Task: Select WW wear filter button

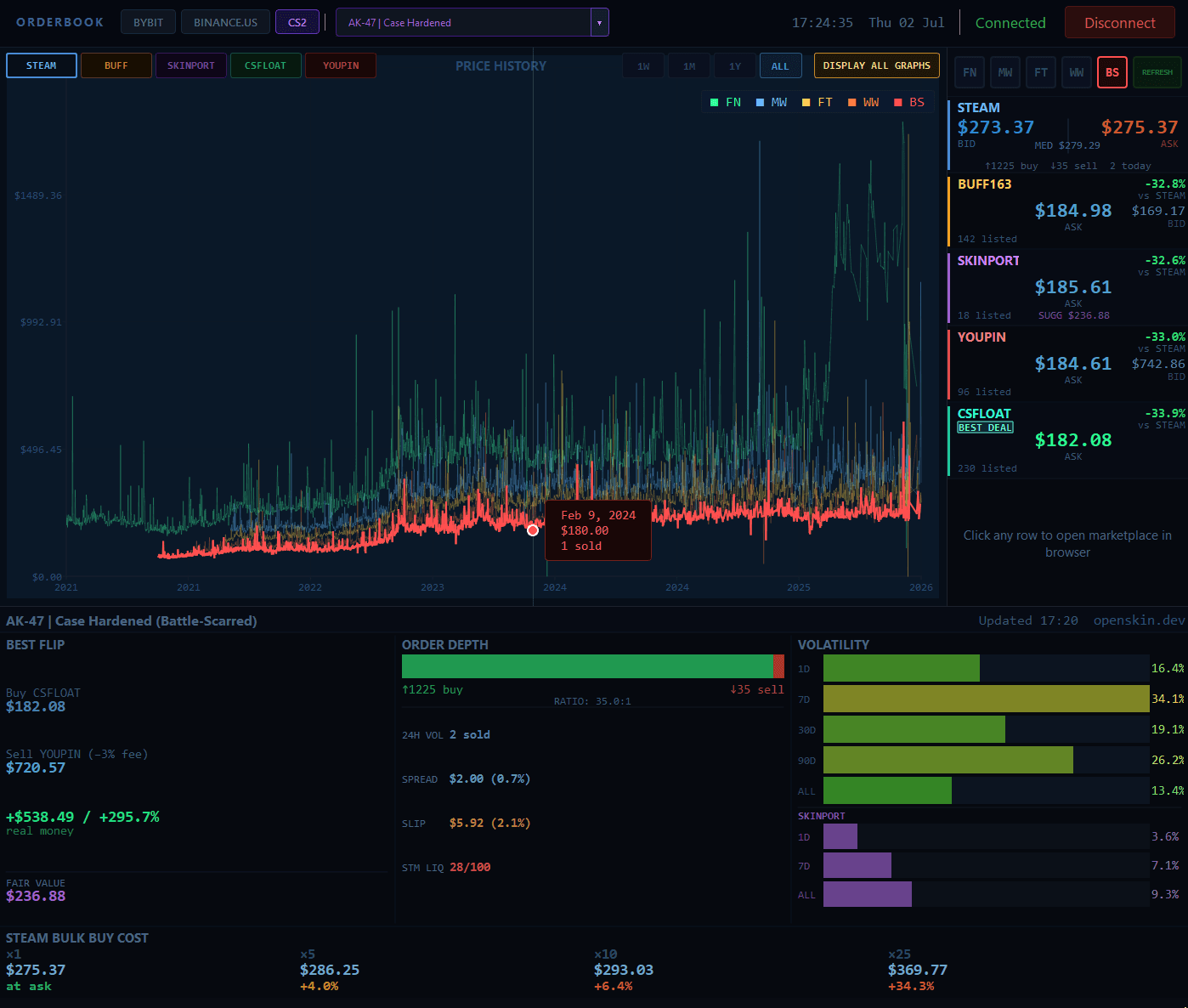Action: pos(1077,72)
